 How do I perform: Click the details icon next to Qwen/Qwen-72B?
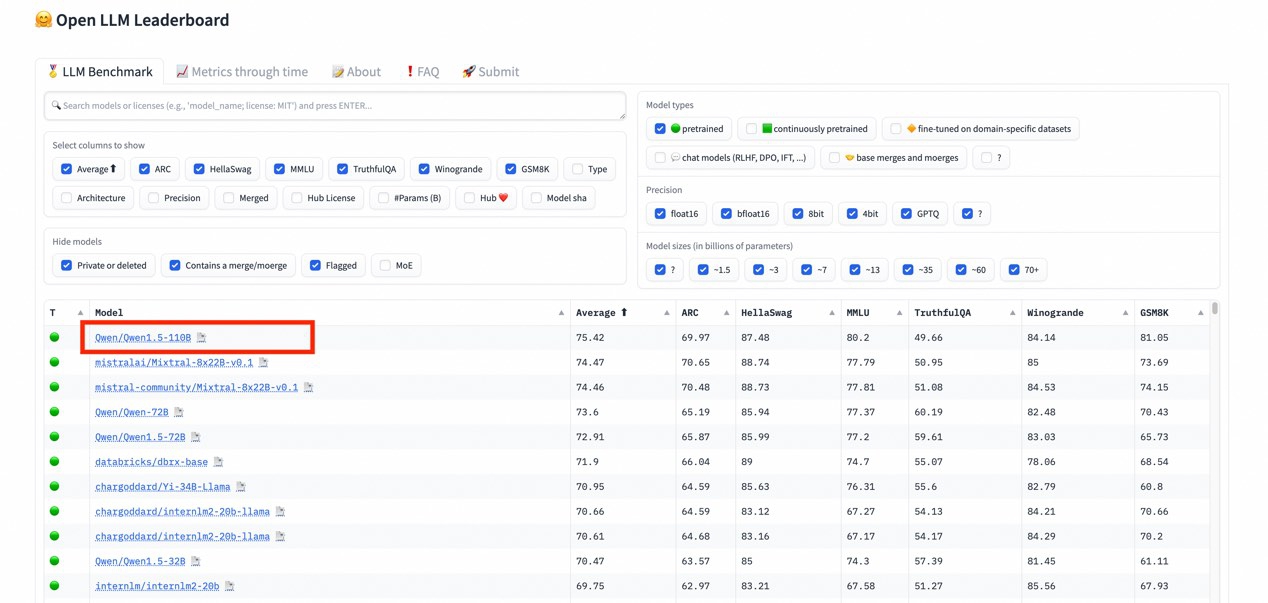pos(179,412)
